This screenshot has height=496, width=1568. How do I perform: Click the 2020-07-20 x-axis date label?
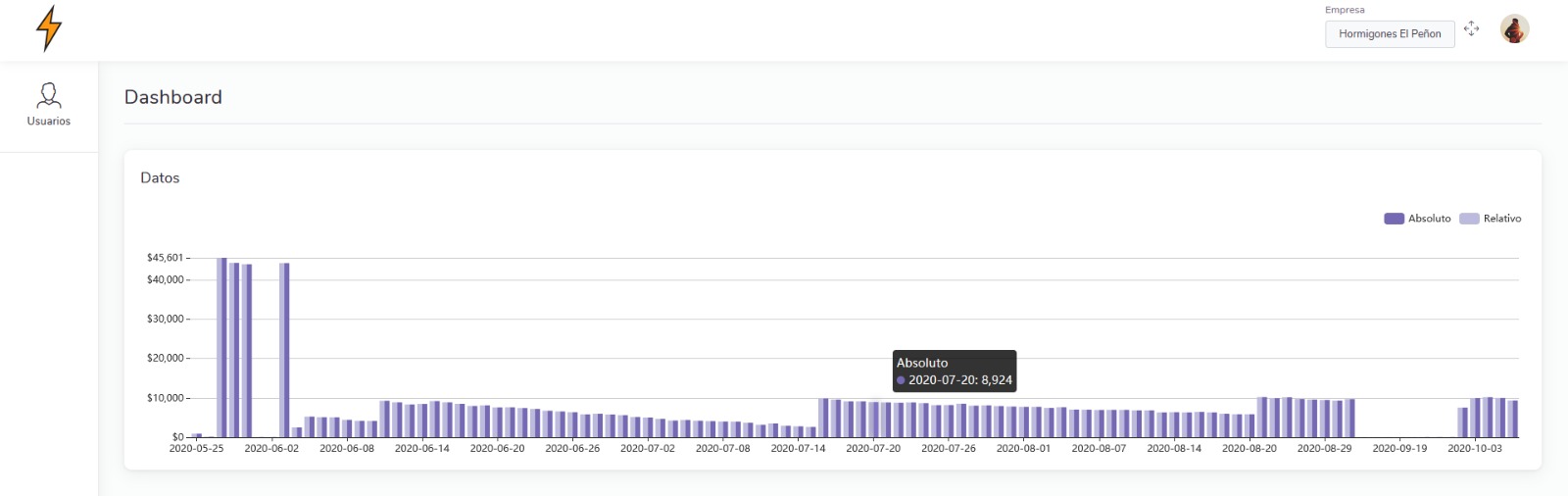873,448
